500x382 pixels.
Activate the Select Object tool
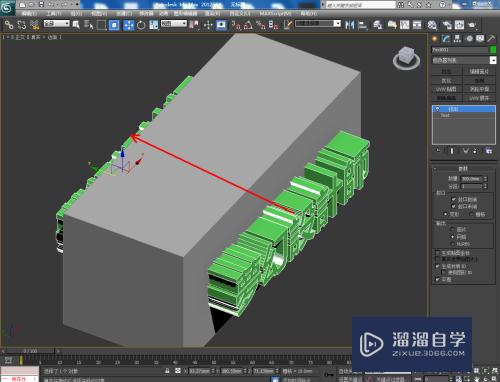pyautogui.click(x=76, y=25)
